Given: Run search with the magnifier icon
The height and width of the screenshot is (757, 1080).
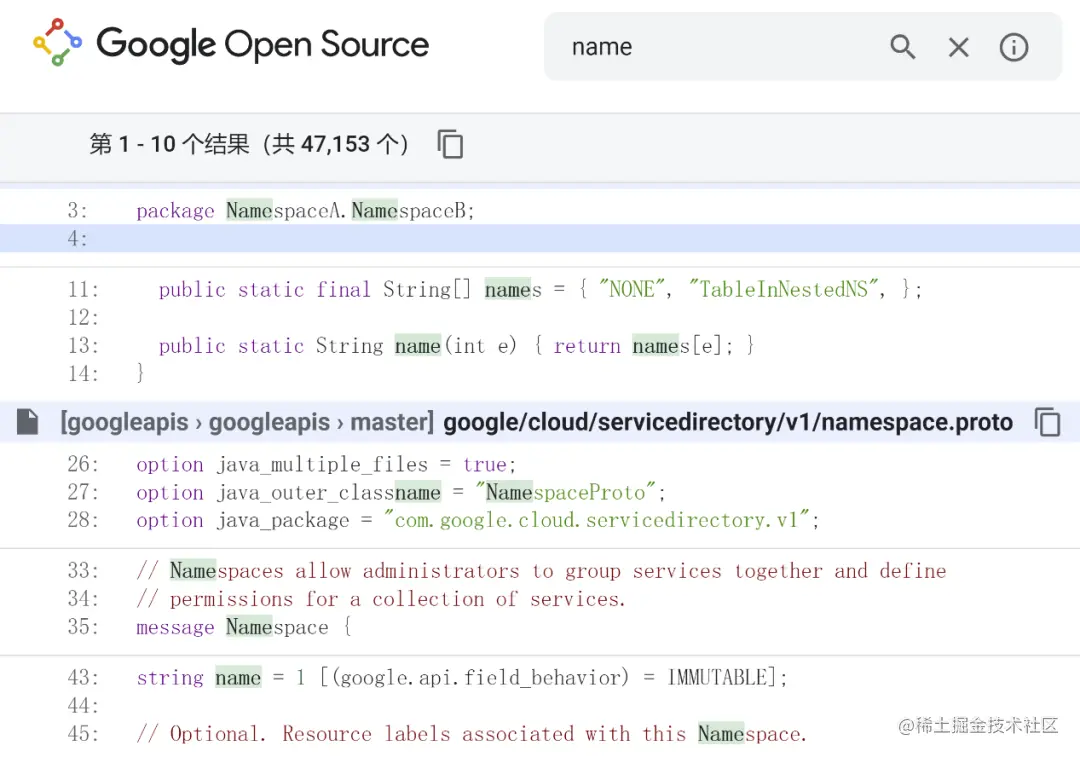Looking at the screenshot, I should point(902,47).
